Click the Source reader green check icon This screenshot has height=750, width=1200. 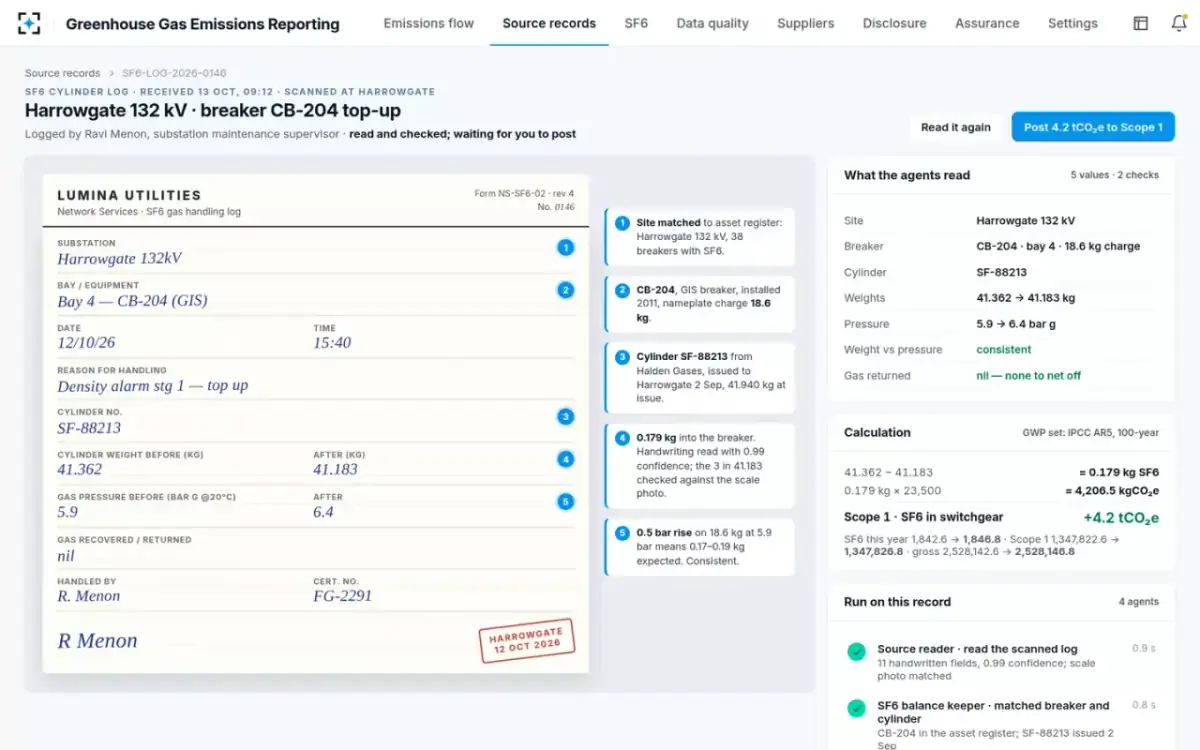[x=856, y=652]
